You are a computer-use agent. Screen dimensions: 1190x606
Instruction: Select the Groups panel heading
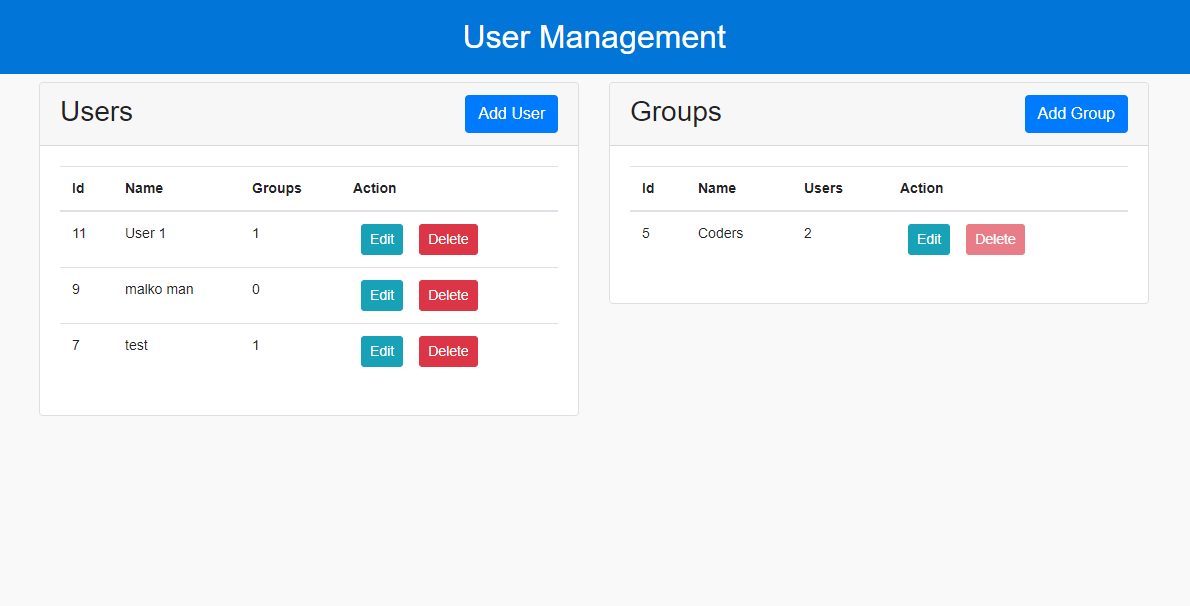click(x=675, y=112)
